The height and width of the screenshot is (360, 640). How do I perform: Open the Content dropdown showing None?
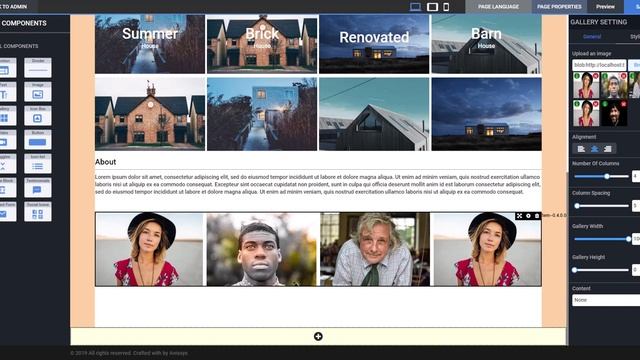606,300
